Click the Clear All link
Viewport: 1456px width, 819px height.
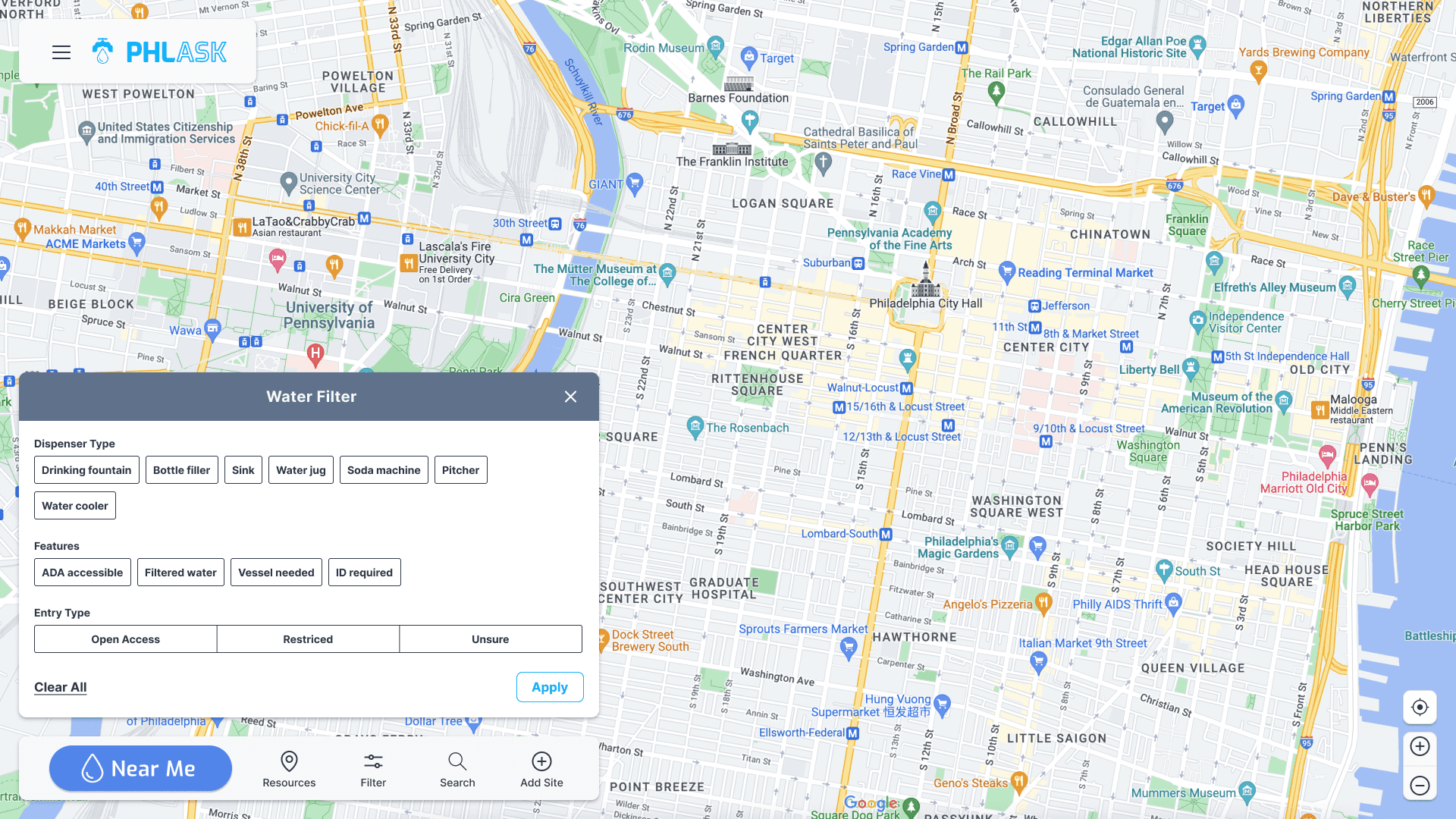61,687
